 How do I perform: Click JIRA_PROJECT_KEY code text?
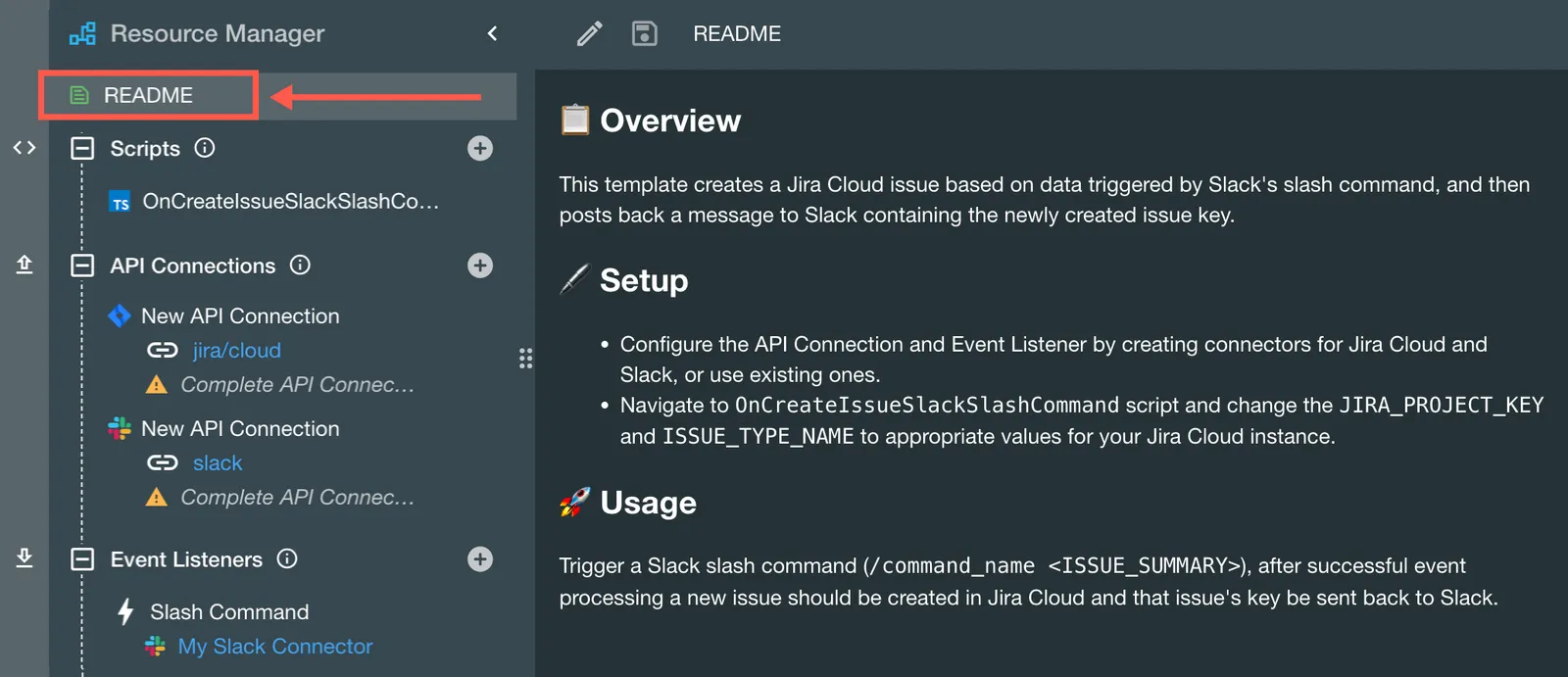(x=1442, y=405)
